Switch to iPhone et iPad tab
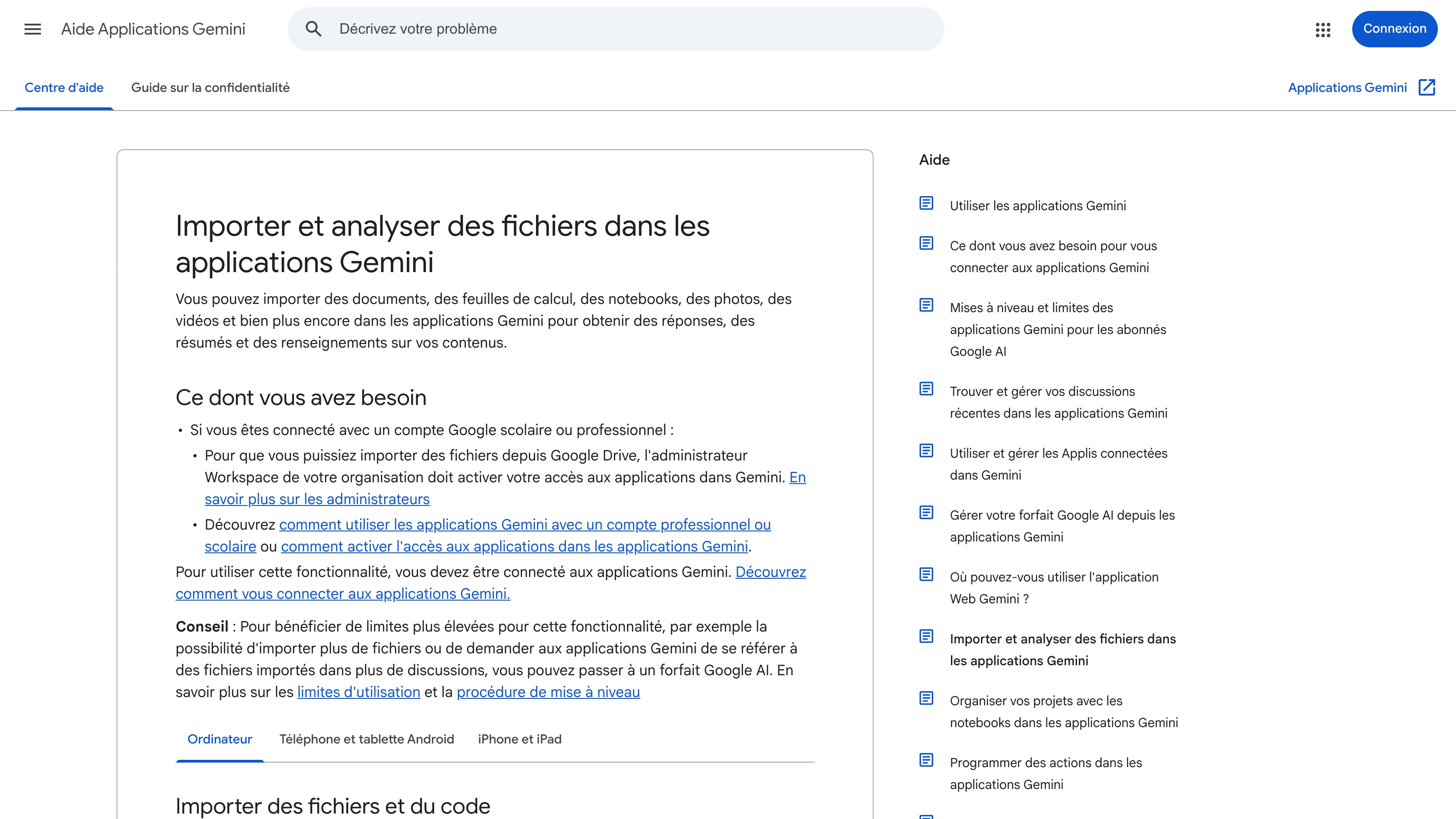Viewport: 1456px width, 819px height. point(520,739)
